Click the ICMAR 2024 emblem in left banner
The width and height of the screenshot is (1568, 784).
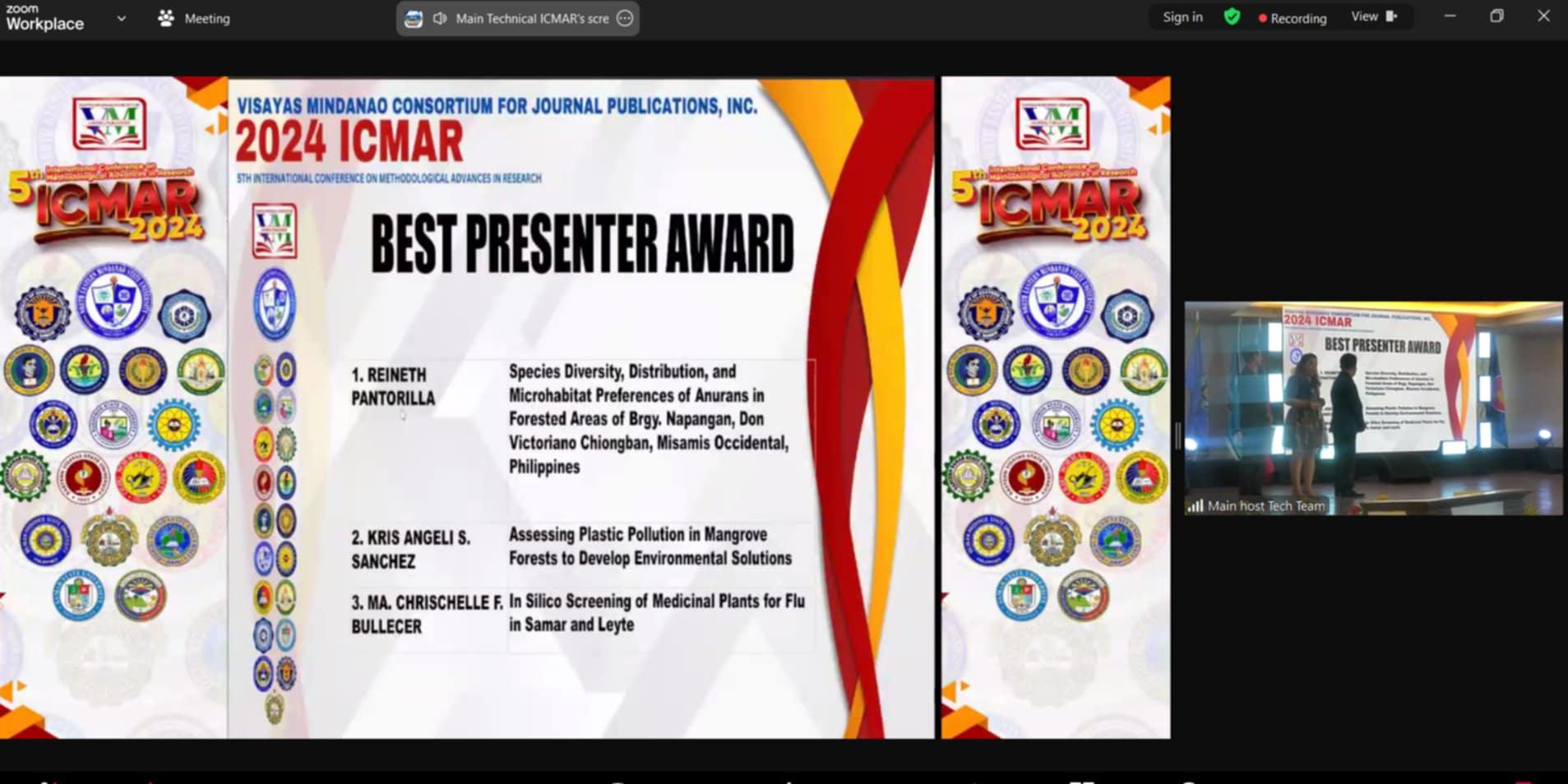click(105, 205)
